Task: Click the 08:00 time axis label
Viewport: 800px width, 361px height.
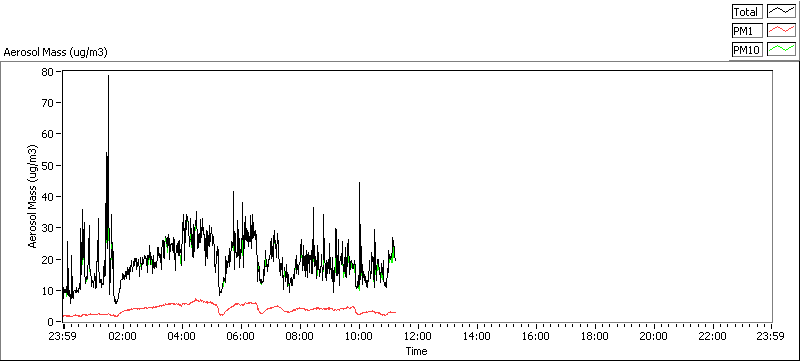Action: click(x=300, y=336)
